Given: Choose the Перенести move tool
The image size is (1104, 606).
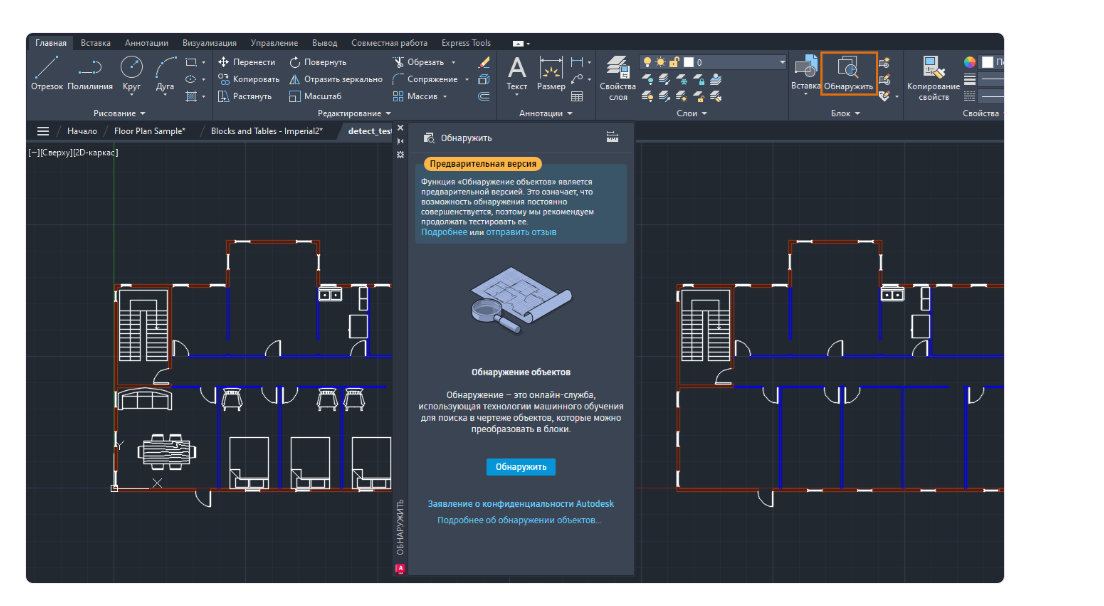Looking at the screenshot, I should click(247, 62).
